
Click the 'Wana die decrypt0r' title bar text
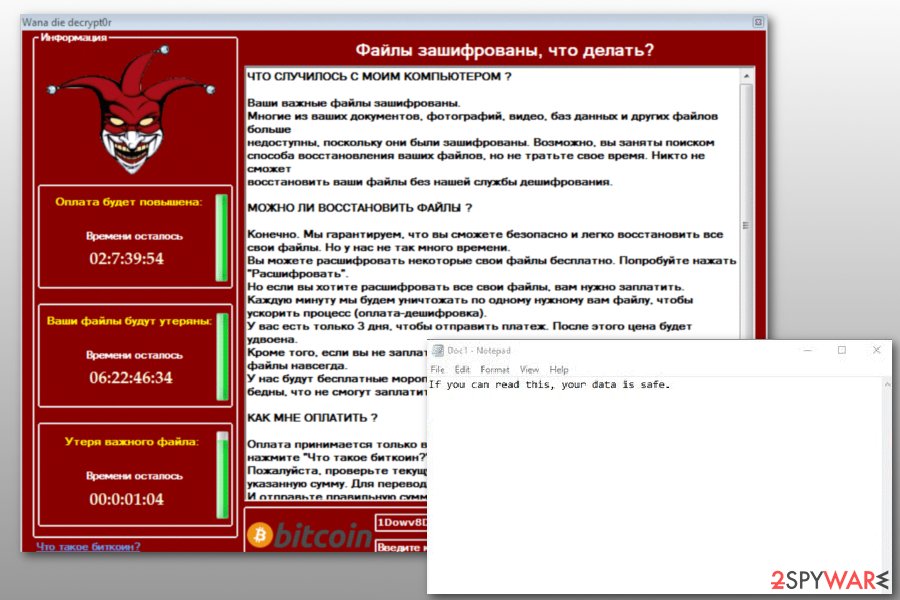[67, 22]
